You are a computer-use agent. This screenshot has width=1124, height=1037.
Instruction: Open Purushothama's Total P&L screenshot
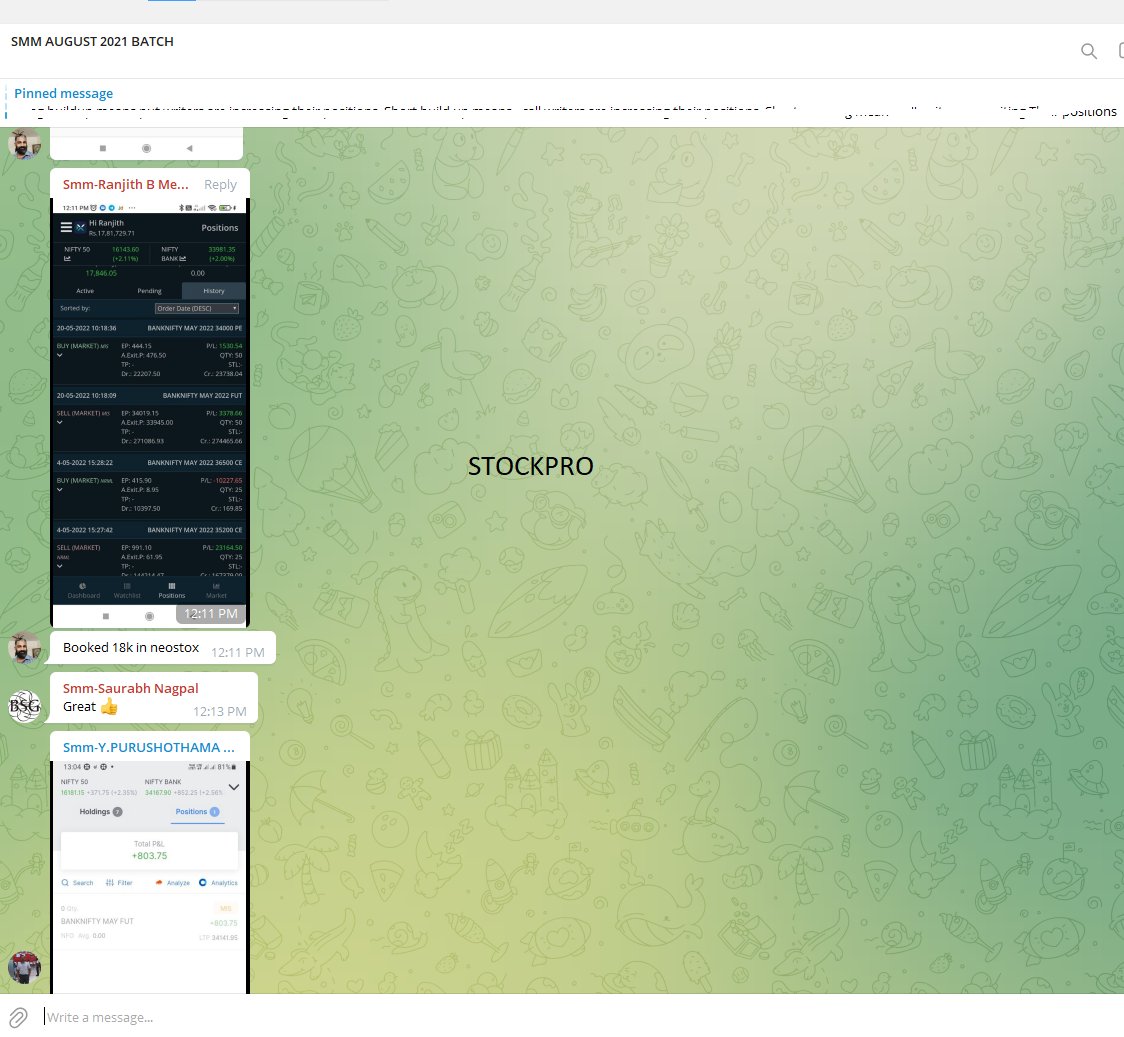point(149,877)
